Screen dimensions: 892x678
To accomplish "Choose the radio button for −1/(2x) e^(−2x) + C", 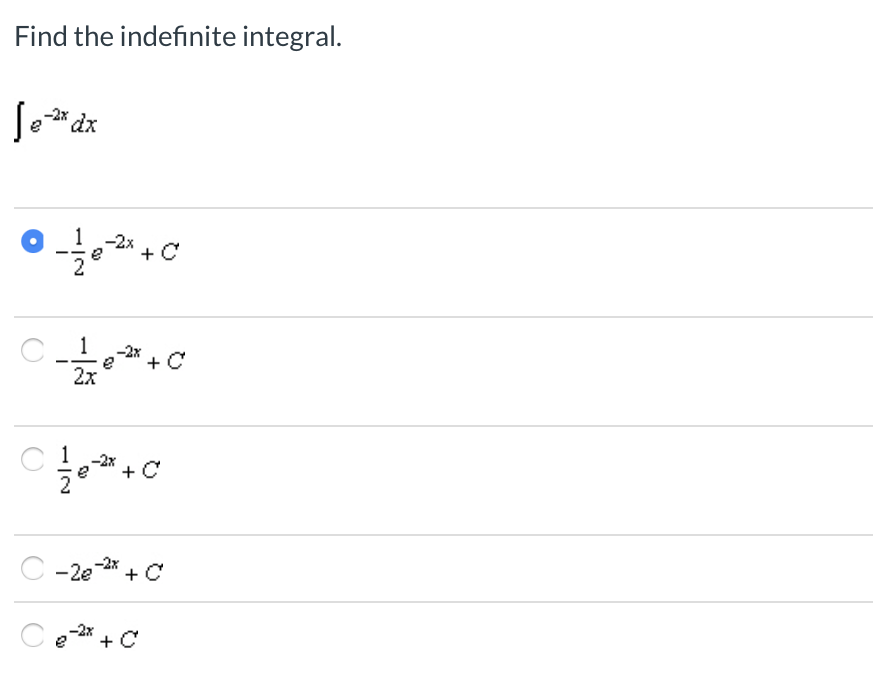I will point(32,350).
